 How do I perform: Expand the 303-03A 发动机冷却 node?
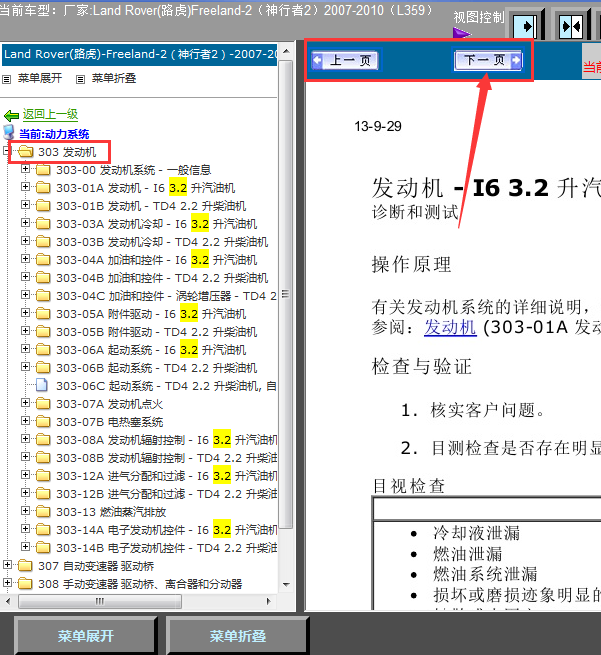coord(25,223)
